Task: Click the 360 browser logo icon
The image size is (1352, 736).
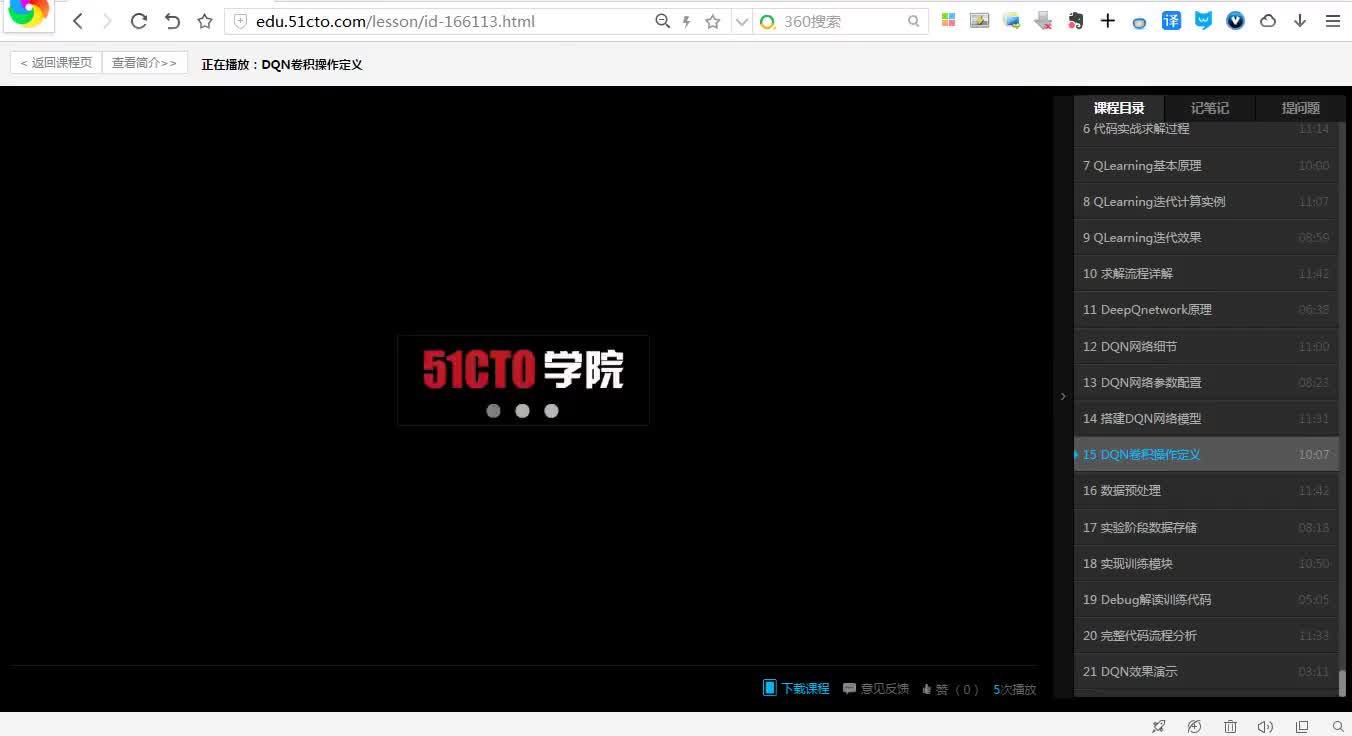Action: click(28, 12)
